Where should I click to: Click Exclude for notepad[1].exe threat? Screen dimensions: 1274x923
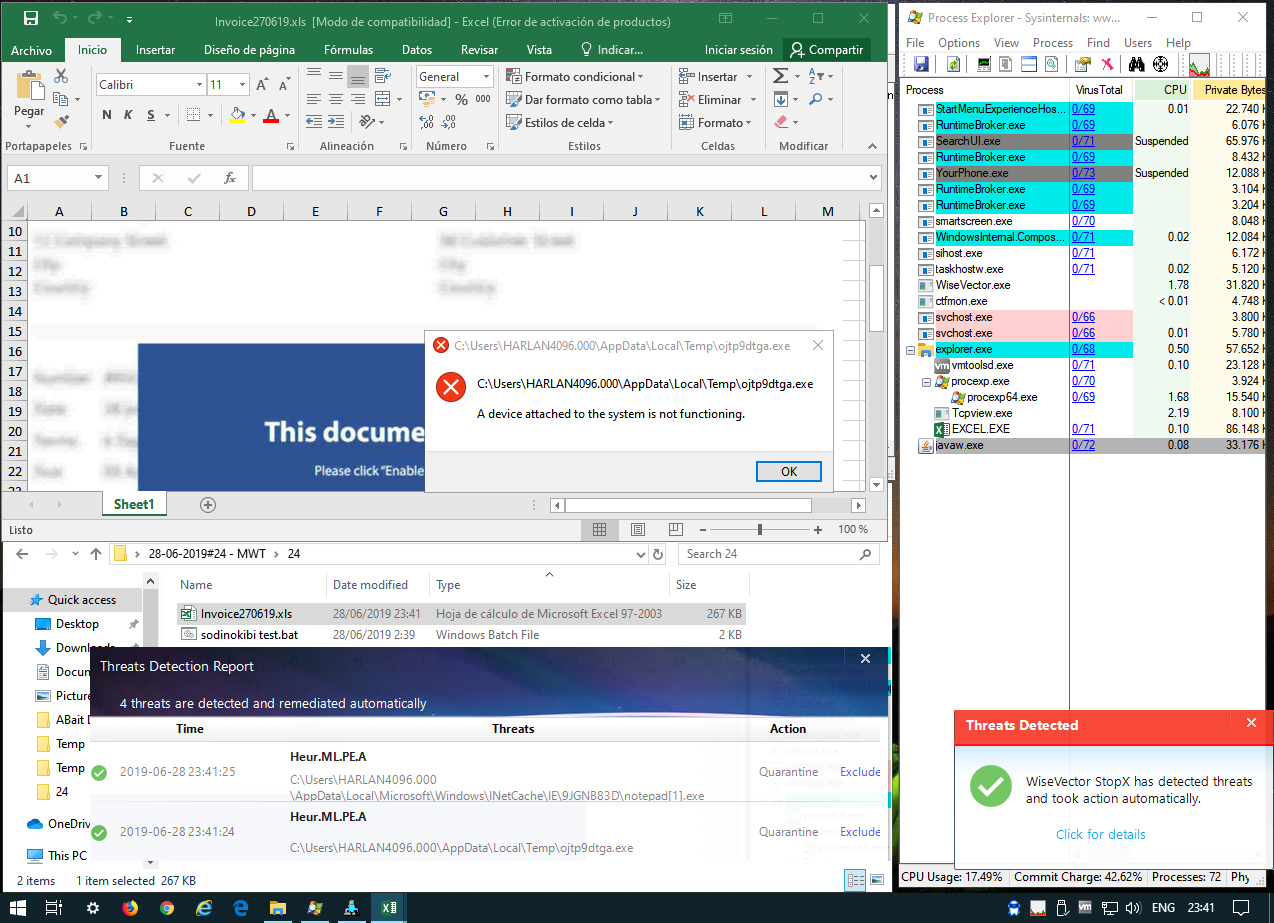860,772
